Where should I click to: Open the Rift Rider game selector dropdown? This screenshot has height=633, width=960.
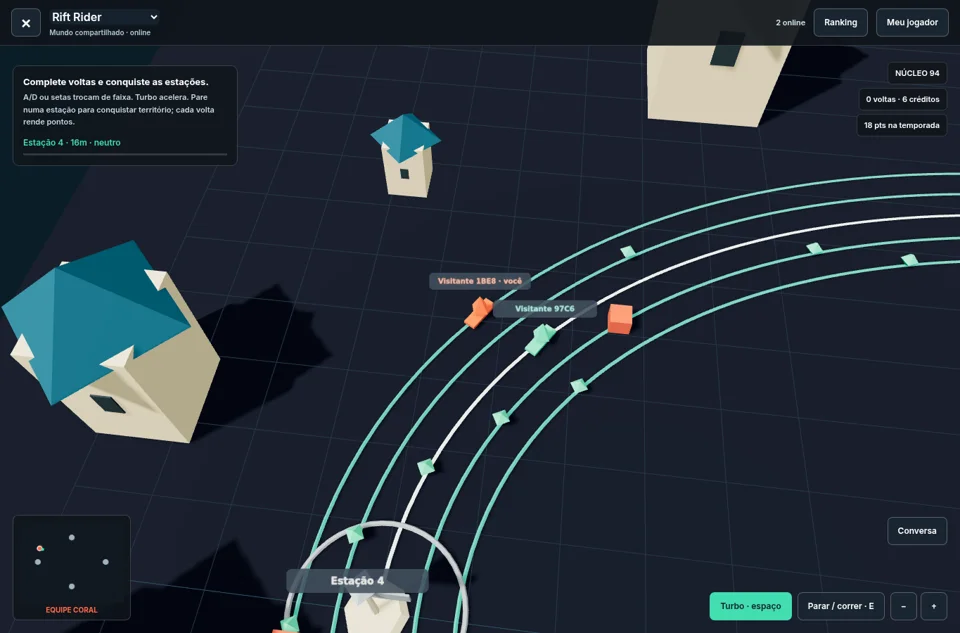tap(105, 17)
